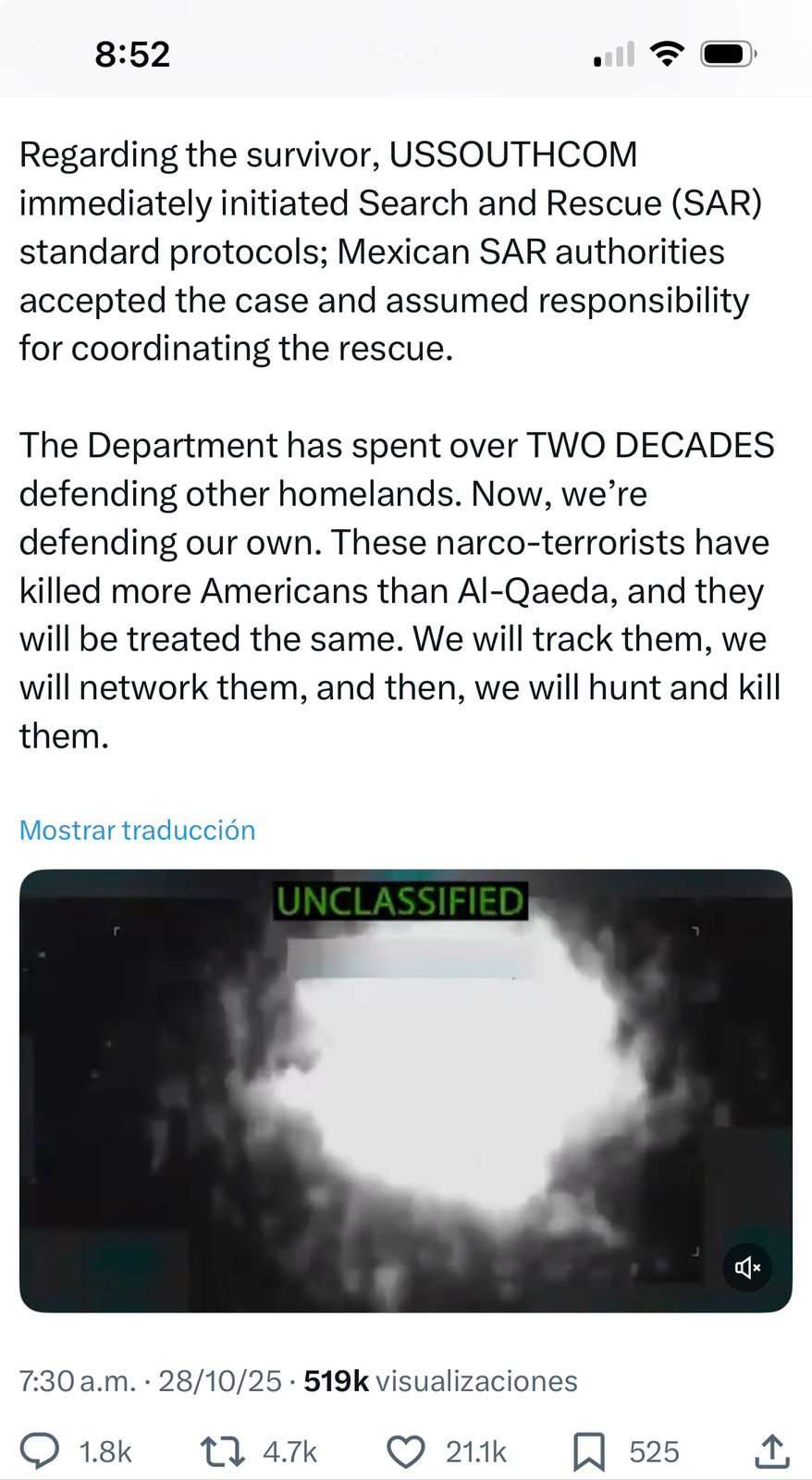Tap the cellular signal bars icon

(x=614, y=55)
